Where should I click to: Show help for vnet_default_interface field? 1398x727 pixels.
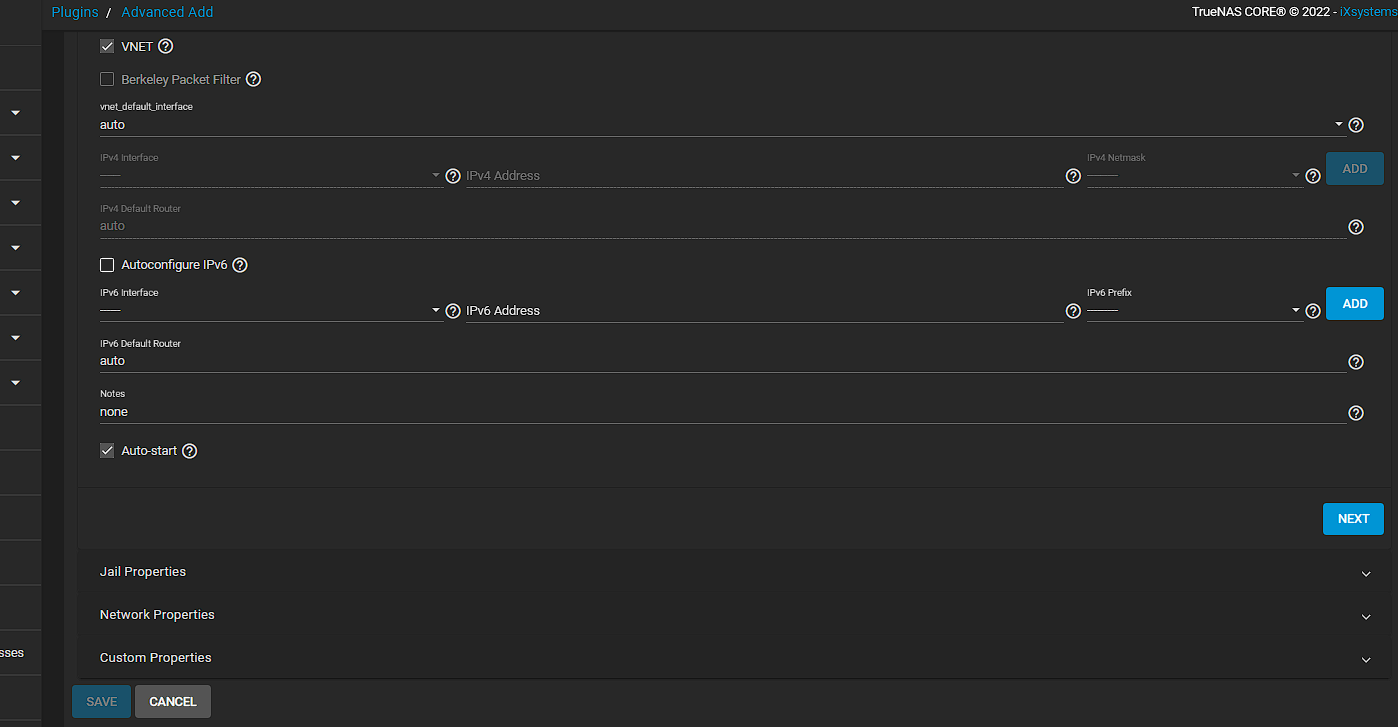click(1356, 125)
